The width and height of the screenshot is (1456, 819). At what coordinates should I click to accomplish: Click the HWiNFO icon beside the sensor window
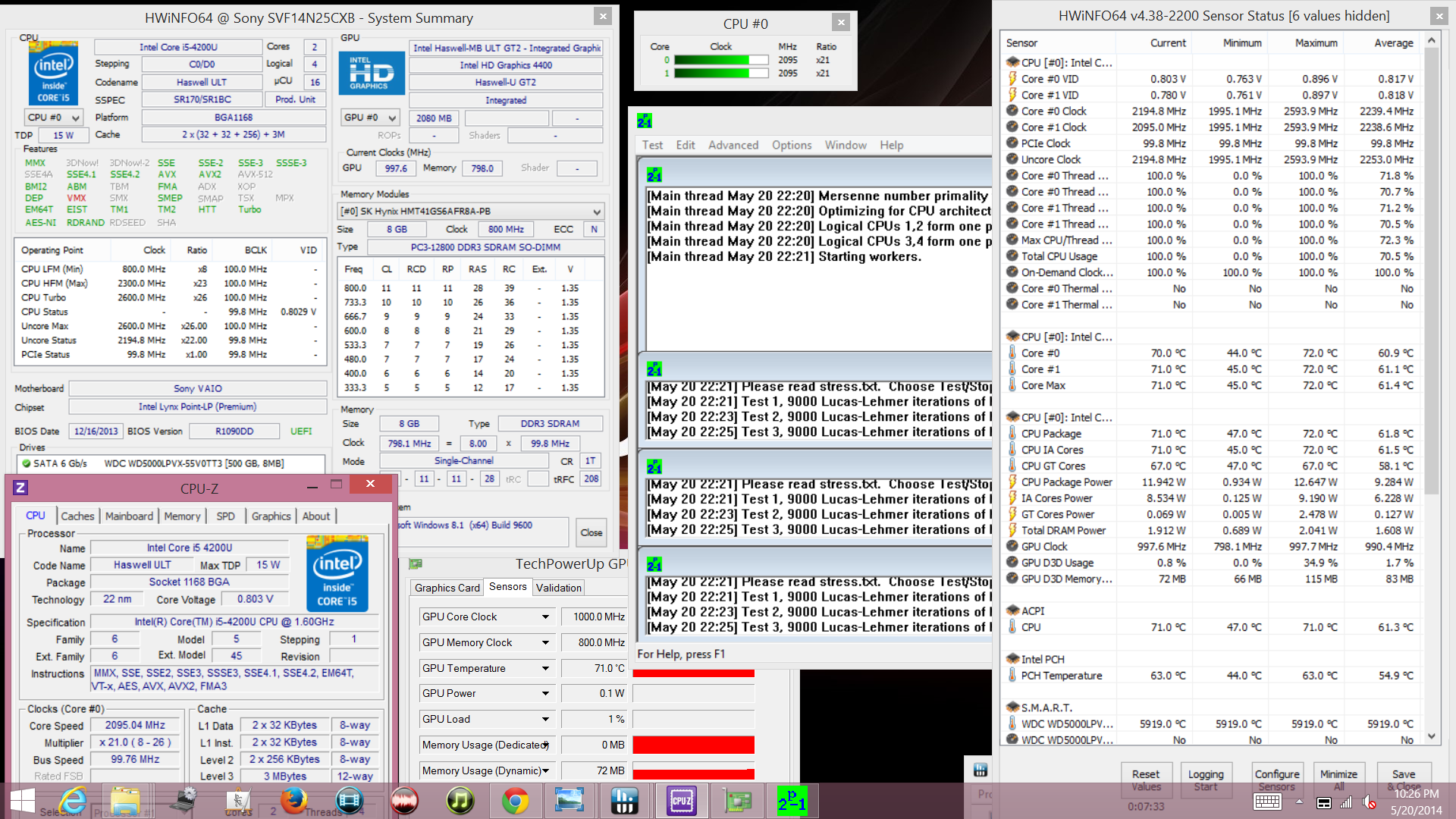pos(981,770)
